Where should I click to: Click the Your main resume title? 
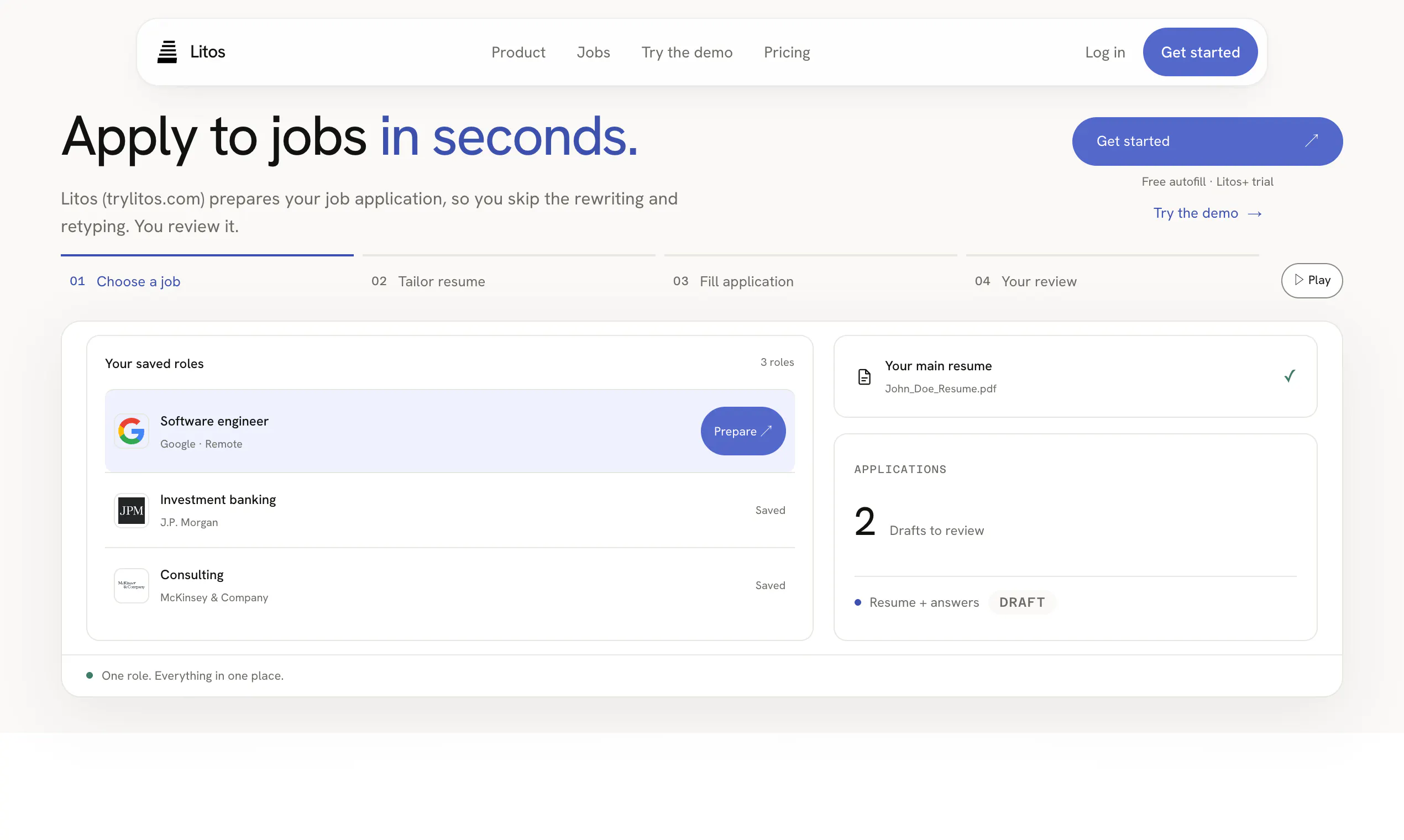[x=938, y=366]
